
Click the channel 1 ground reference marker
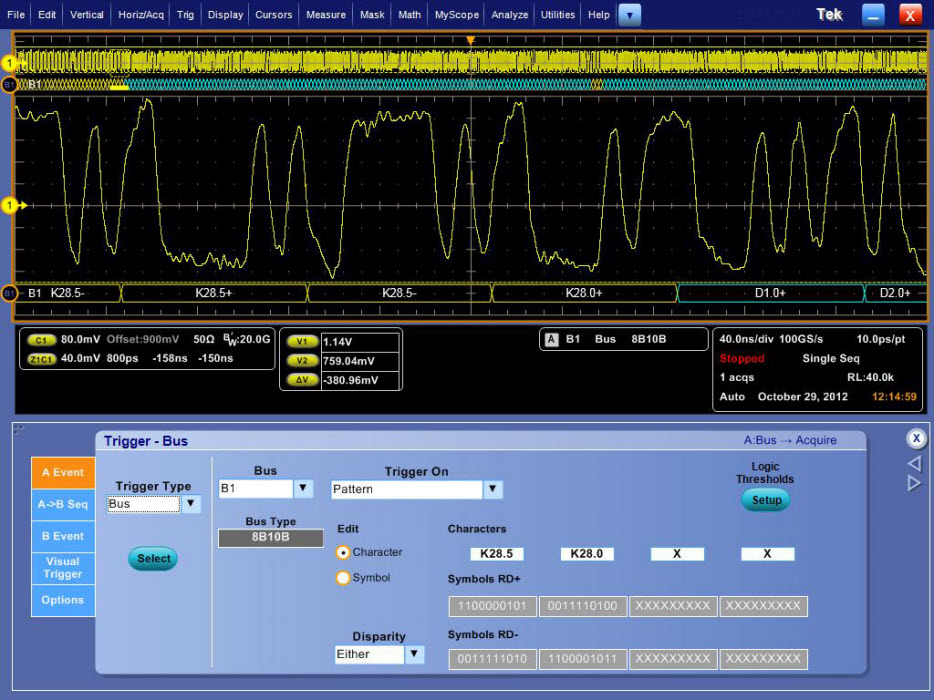(10, 206)
